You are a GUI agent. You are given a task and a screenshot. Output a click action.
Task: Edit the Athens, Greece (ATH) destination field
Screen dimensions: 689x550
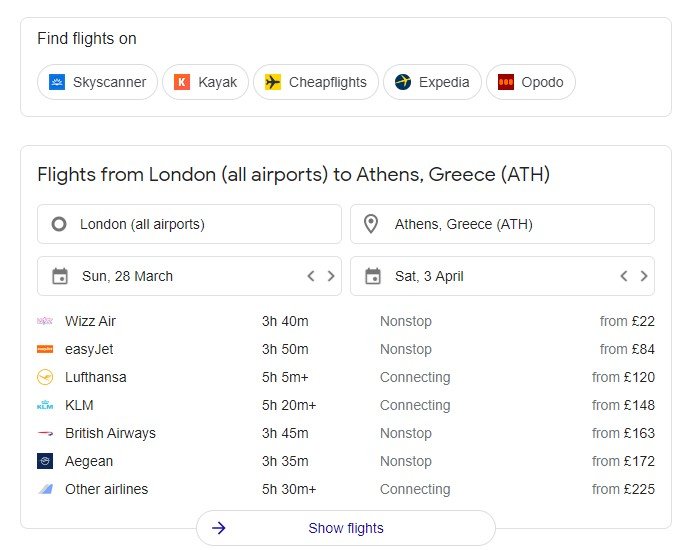502,224
